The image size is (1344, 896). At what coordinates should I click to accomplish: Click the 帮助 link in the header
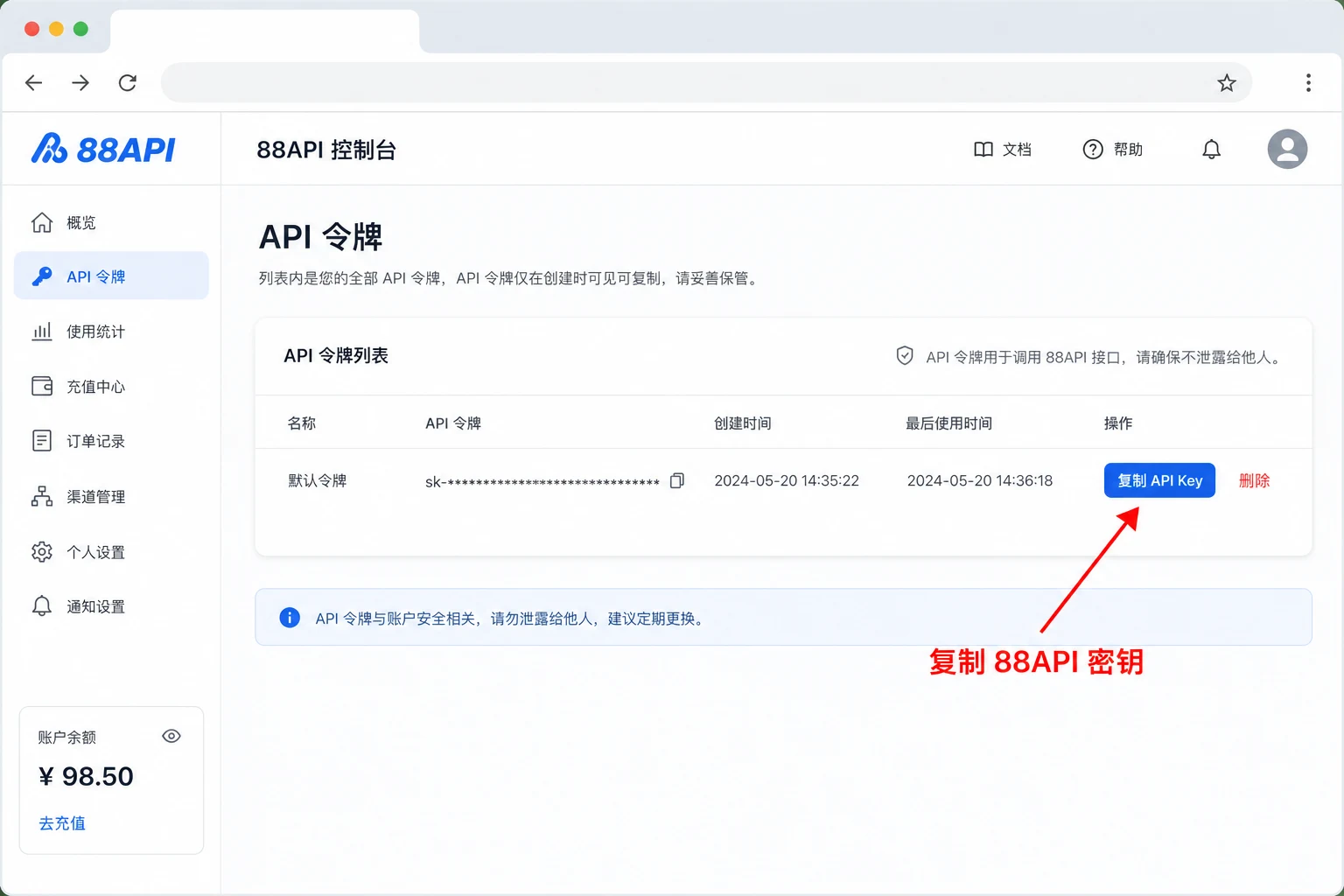[1113, 150]
